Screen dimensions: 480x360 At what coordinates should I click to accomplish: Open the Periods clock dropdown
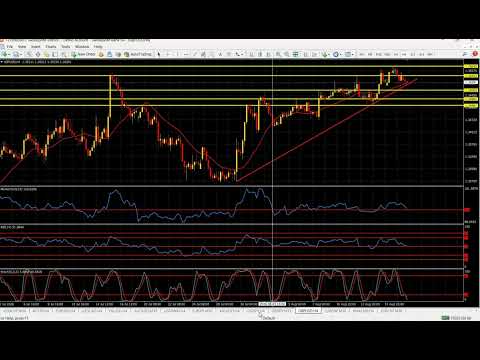coord(336,54)
